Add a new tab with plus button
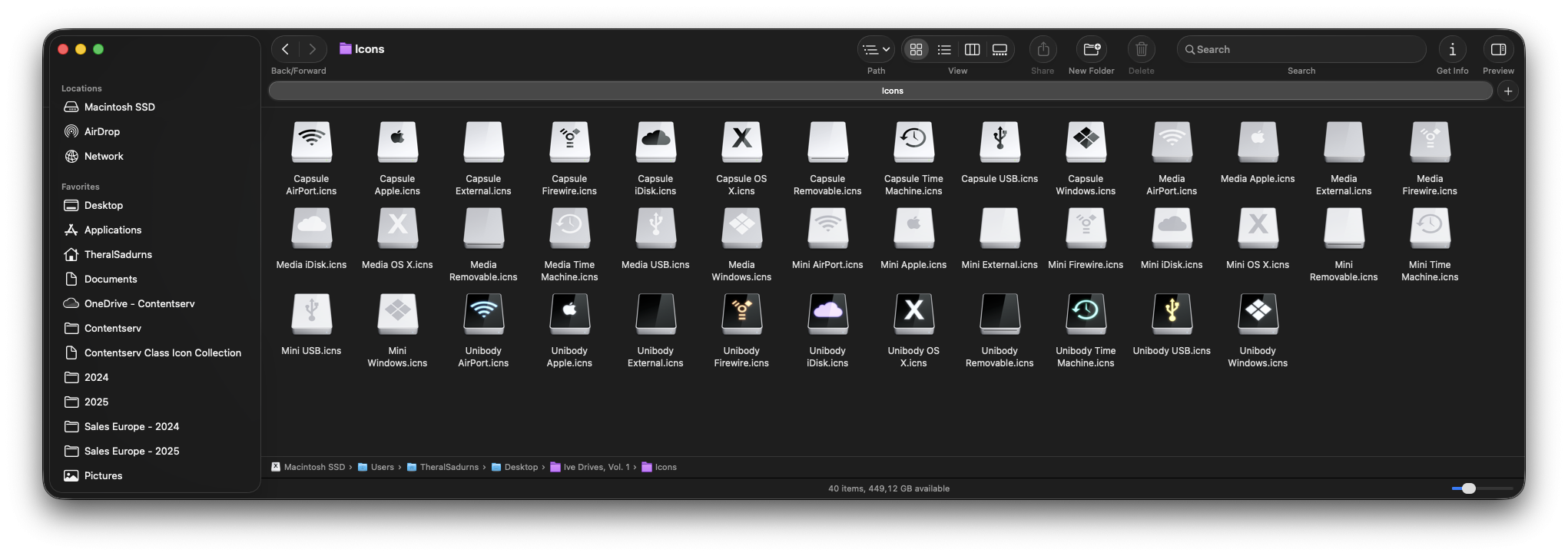This screenshot has width=1568, height=556. [1508, 91]
